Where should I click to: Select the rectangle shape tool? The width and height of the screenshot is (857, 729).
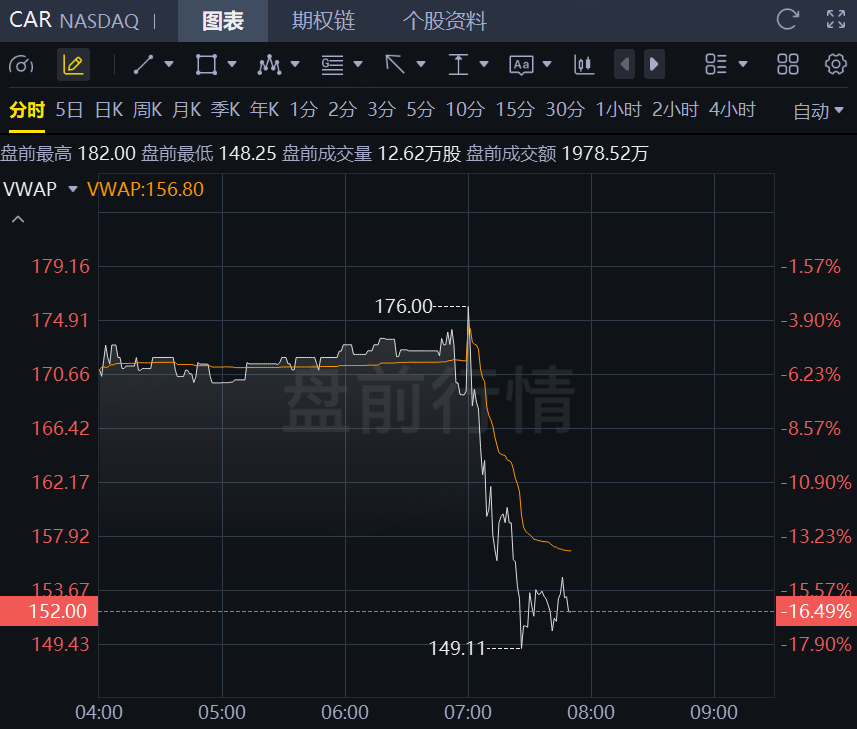tap(207, 64)
